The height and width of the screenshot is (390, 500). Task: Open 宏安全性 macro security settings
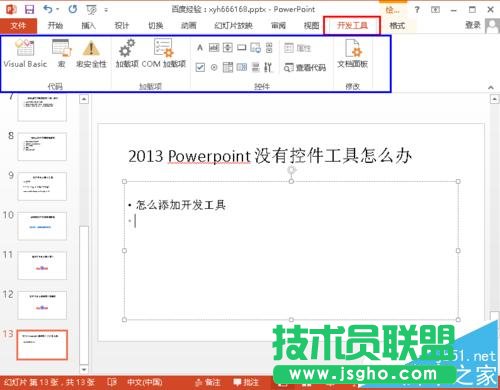91,53
